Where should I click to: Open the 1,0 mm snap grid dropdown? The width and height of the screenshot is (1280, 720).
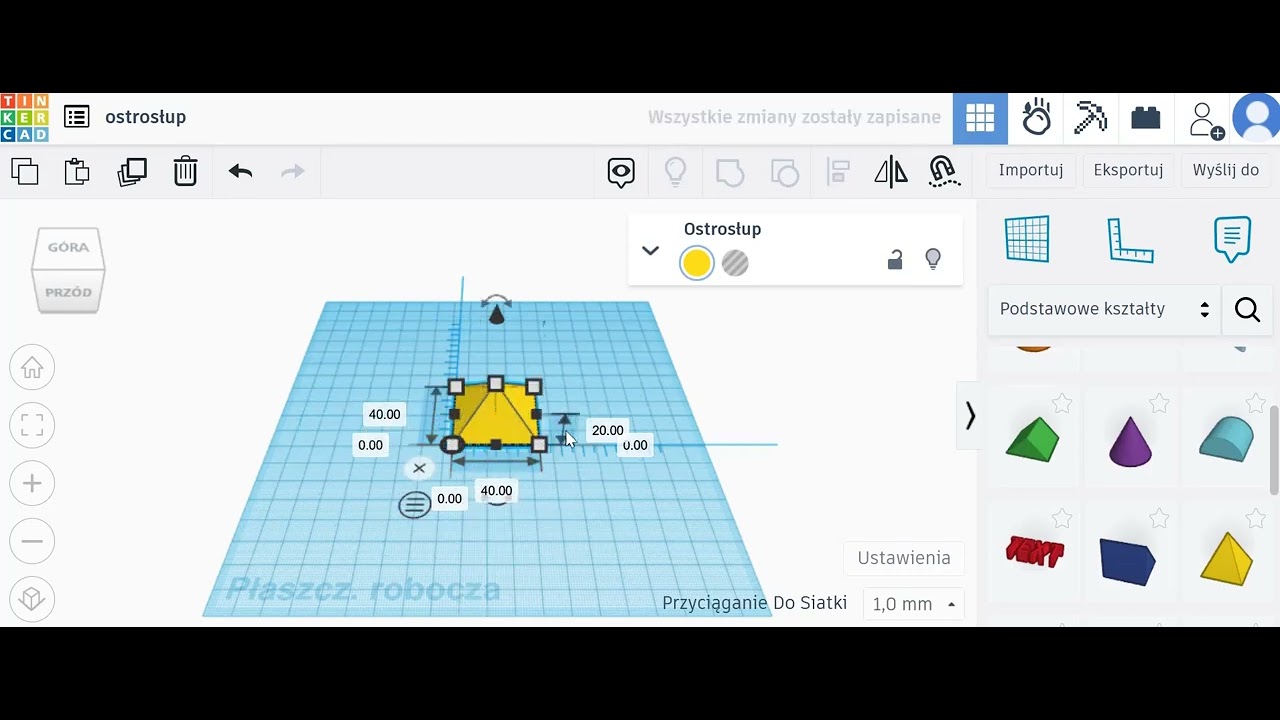914,604
